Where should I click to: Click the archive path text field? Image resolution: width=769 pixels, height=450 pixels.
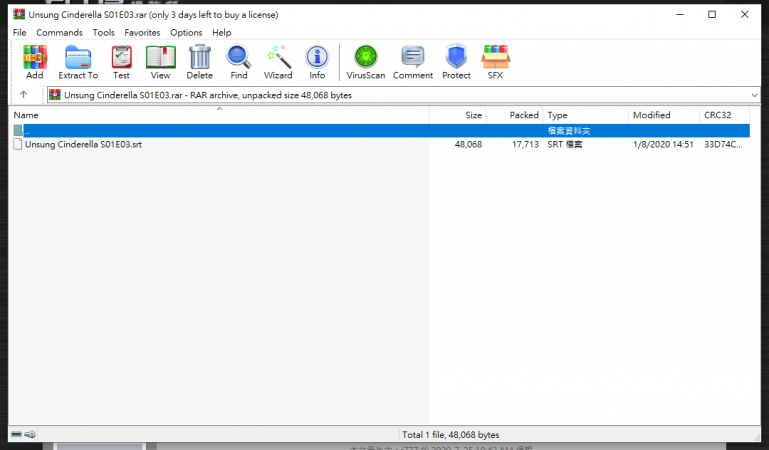coord(403,95)
